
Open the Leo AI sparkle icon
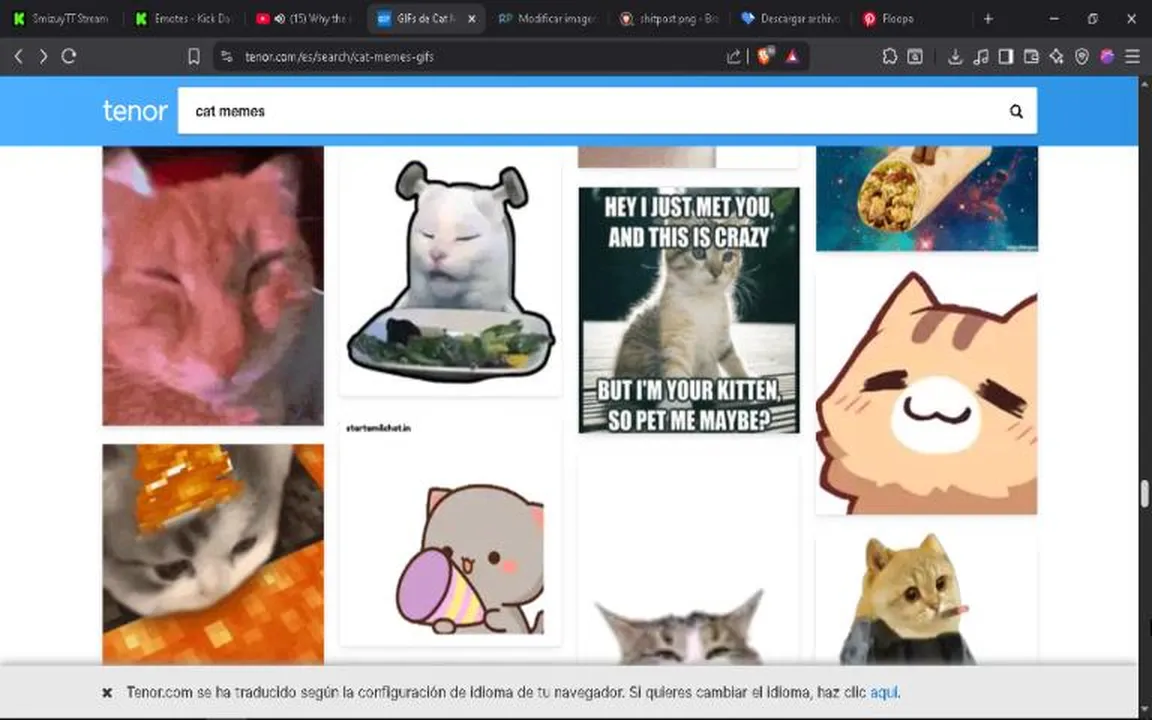[1056, 57]
